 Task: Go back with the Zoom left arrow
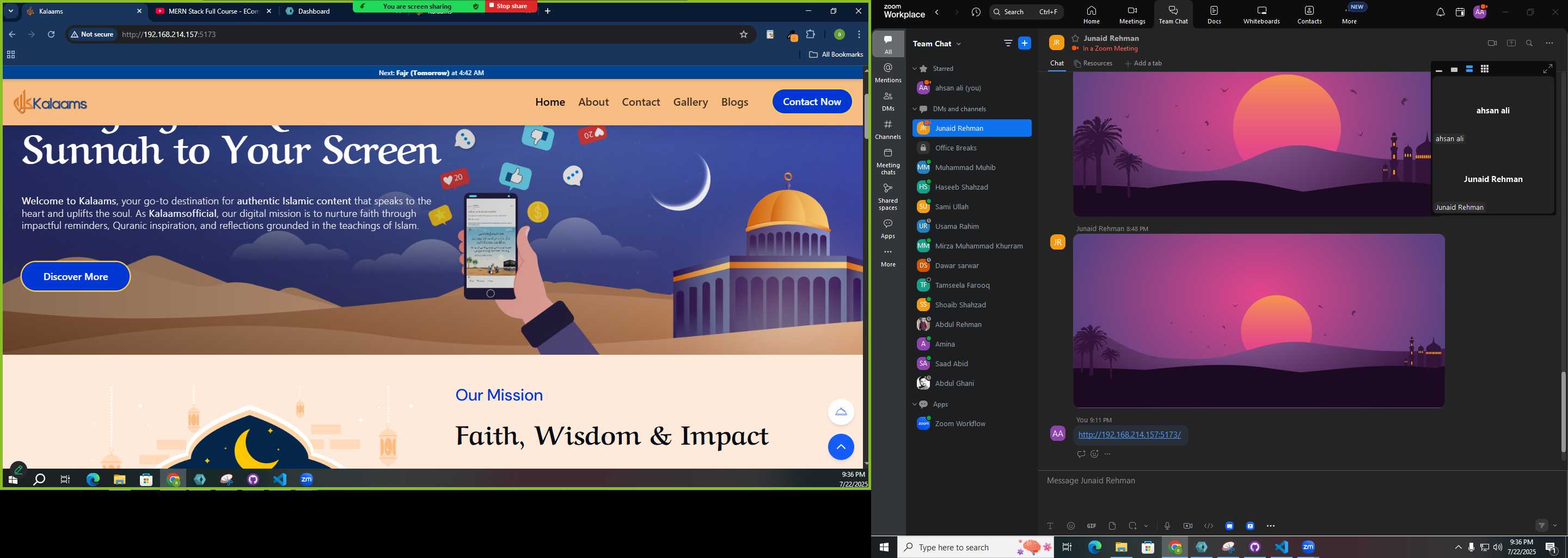point(938,12)
